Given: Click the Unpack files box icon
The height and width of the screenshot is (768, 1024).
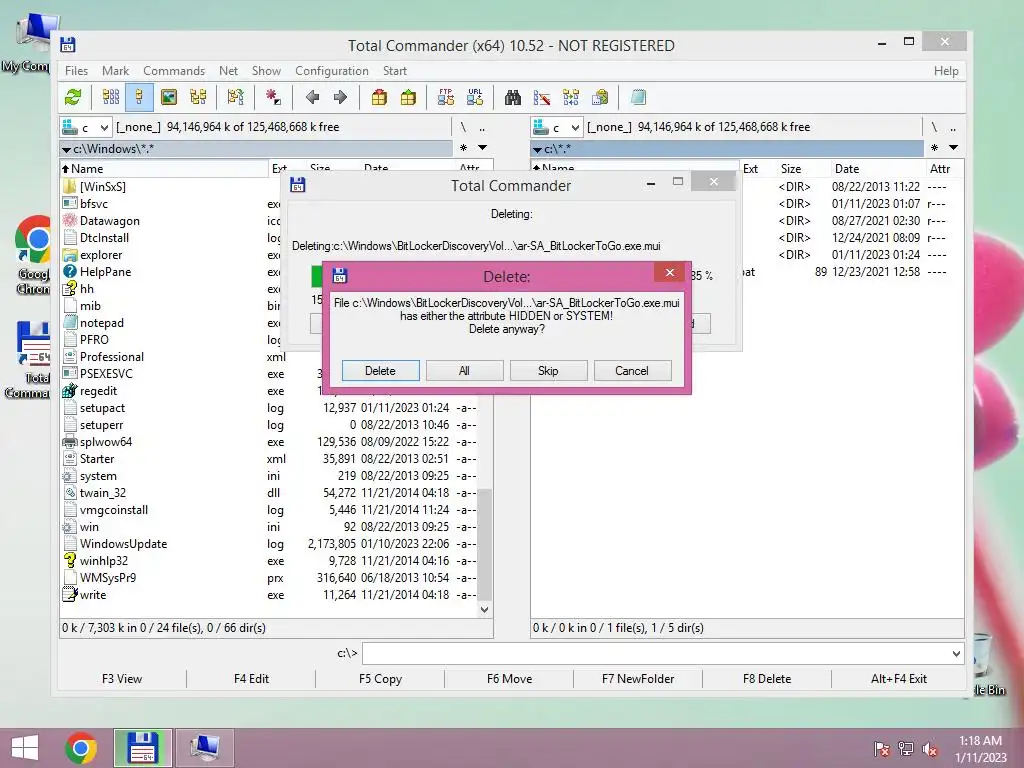Looking at the screenshot, I should pos(408,98).
